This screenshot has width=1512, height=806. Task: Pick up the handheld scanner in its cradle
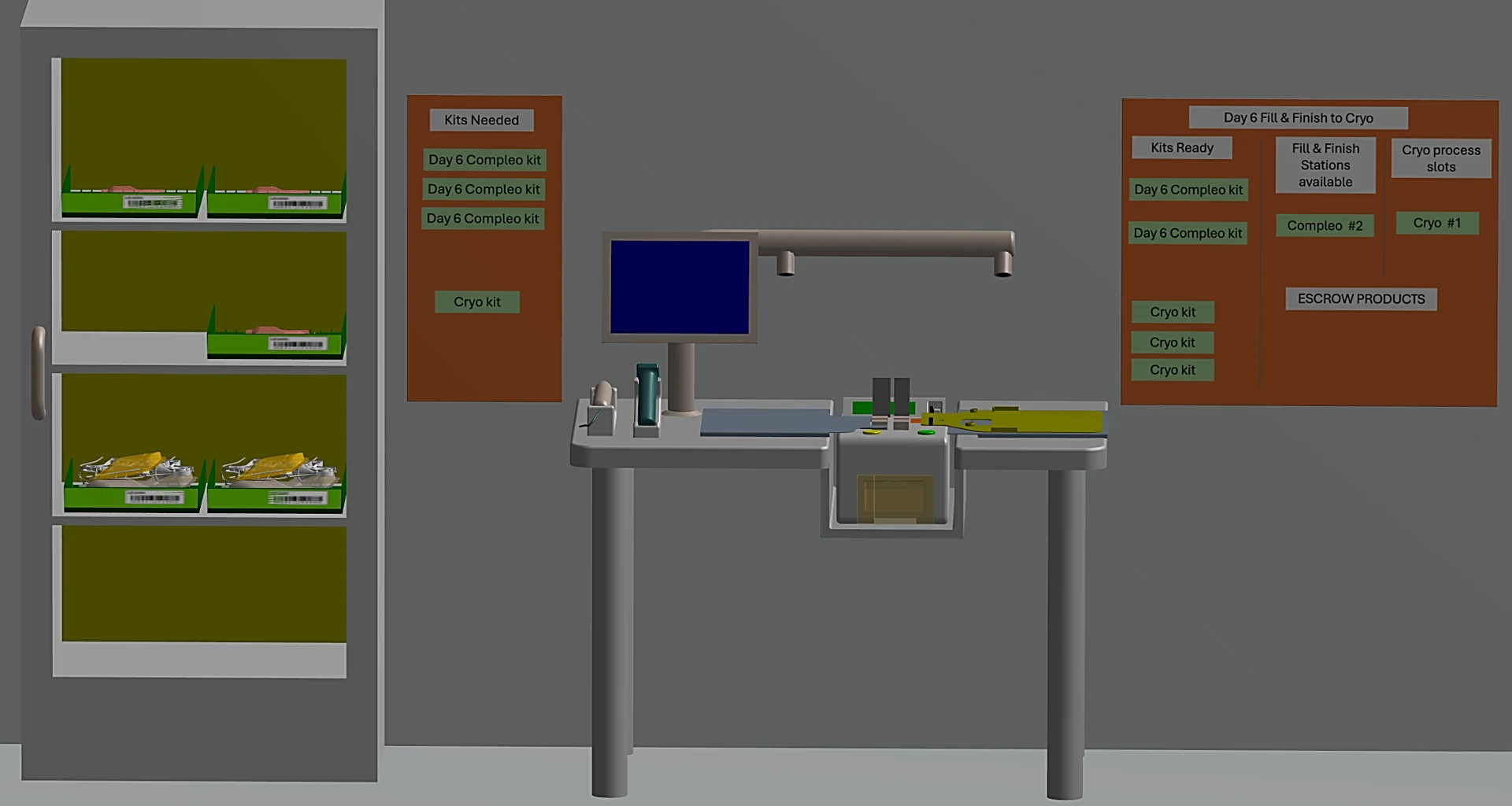[602, 409]
